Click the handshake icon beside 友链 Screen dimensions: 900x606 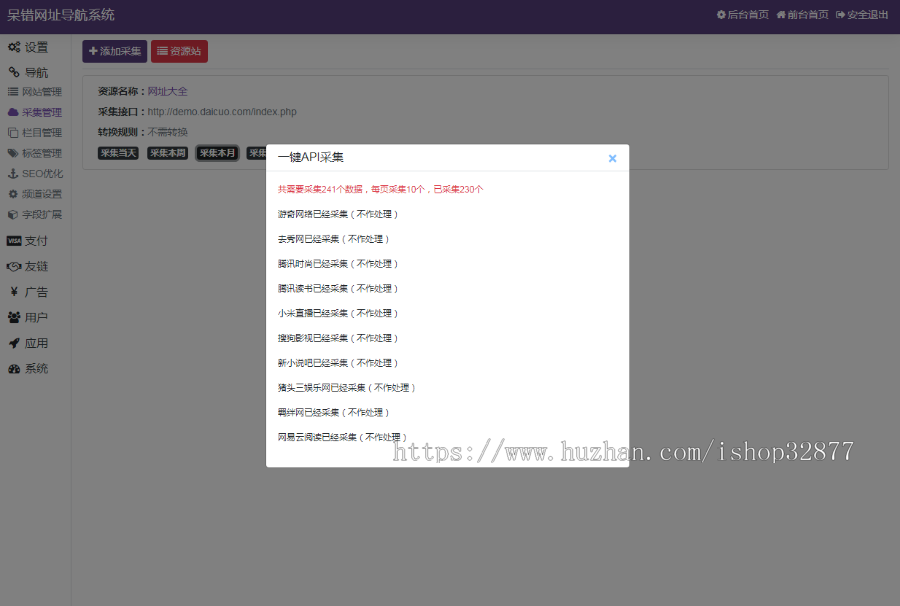click(14, 266)
